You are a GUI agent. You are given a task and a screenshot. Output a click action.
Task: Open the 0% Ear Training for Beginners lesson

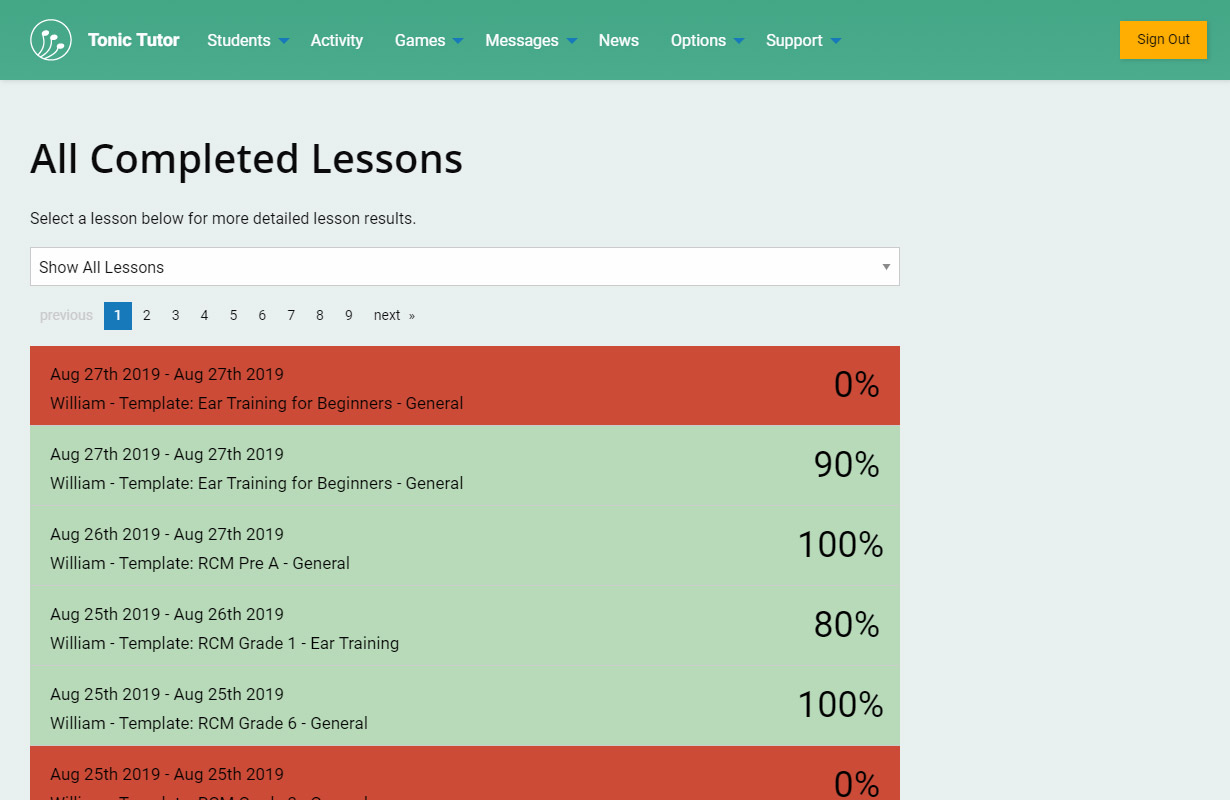(464, 386)
